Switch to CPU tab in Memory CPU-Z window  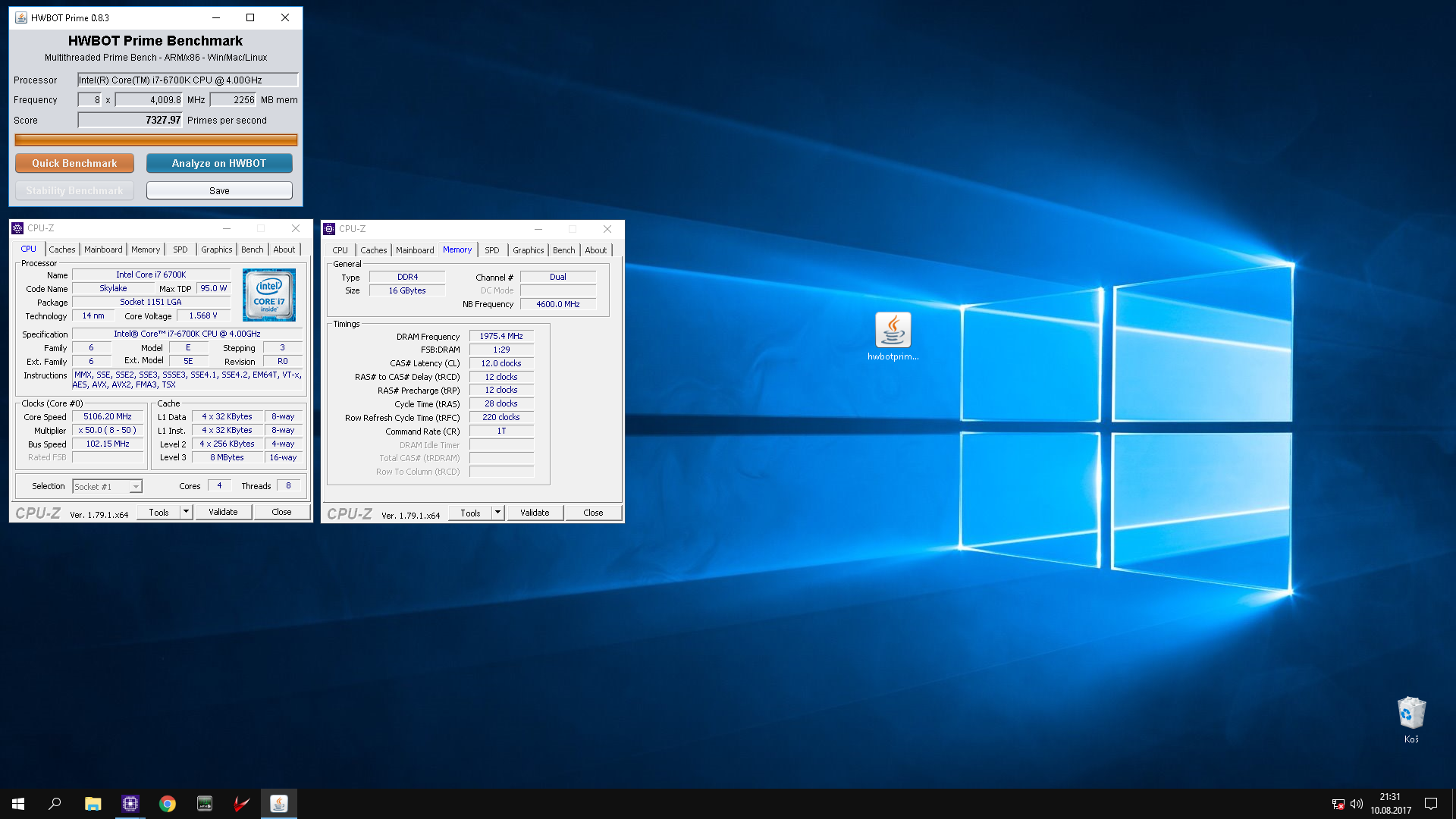coord(340,250)
